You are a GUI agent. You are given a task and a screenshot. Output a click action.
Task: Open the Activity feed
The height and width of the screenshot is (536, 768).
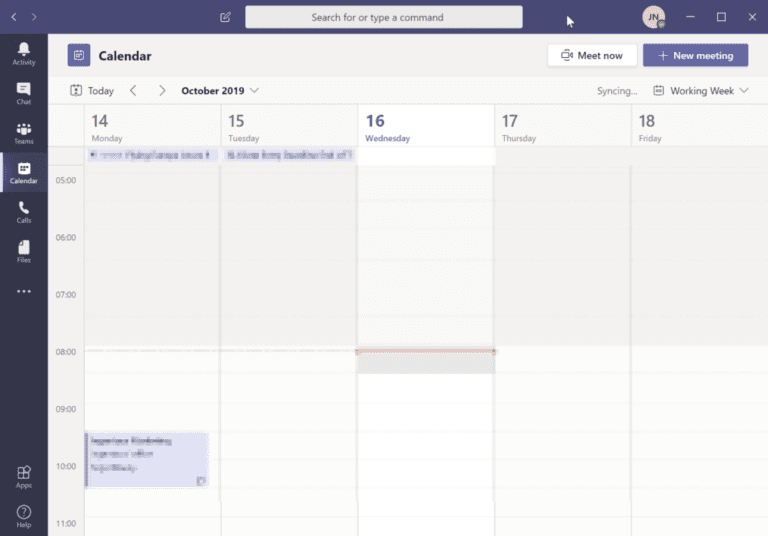24,54
